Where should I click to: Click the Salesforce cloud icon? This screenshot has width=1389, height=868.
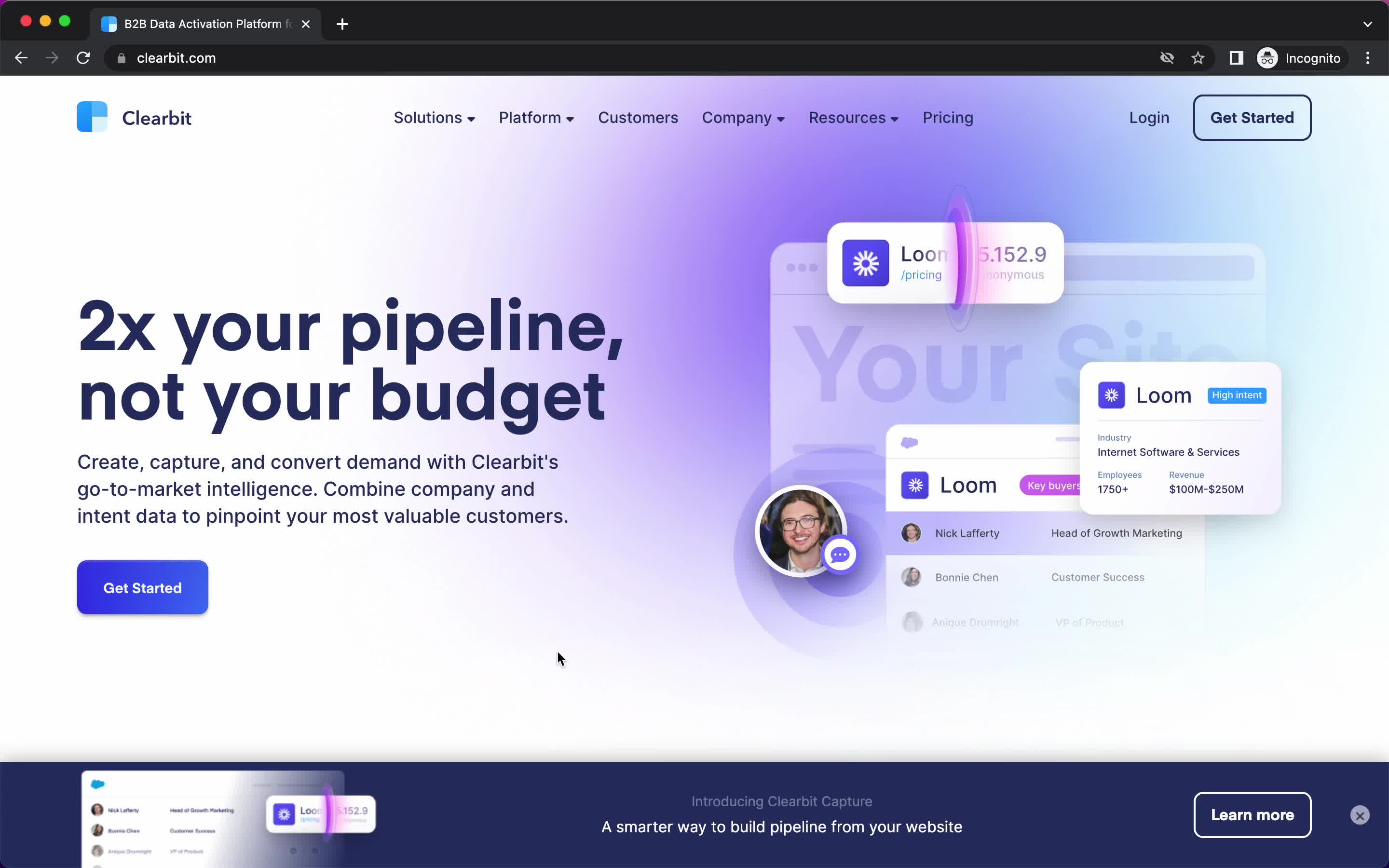click(x=909, y=442)
